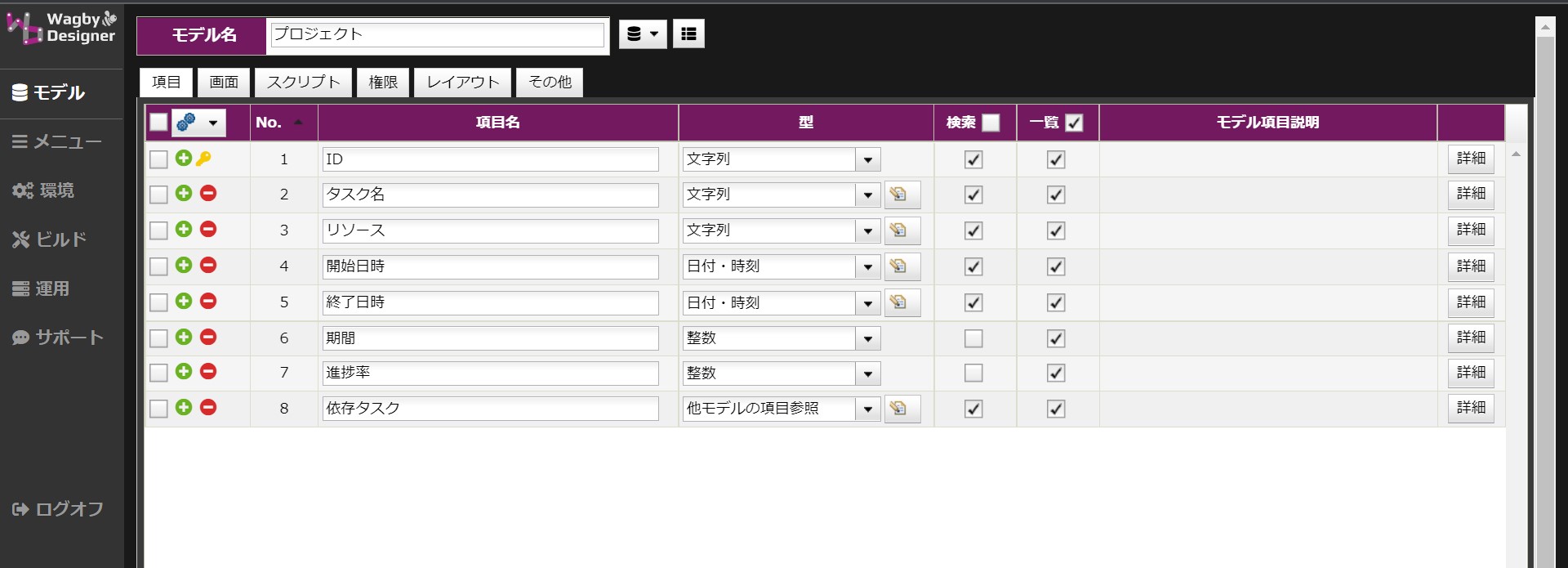Switch to the 権限 tab
This screenshot has width=1568, height=568.
383,82
